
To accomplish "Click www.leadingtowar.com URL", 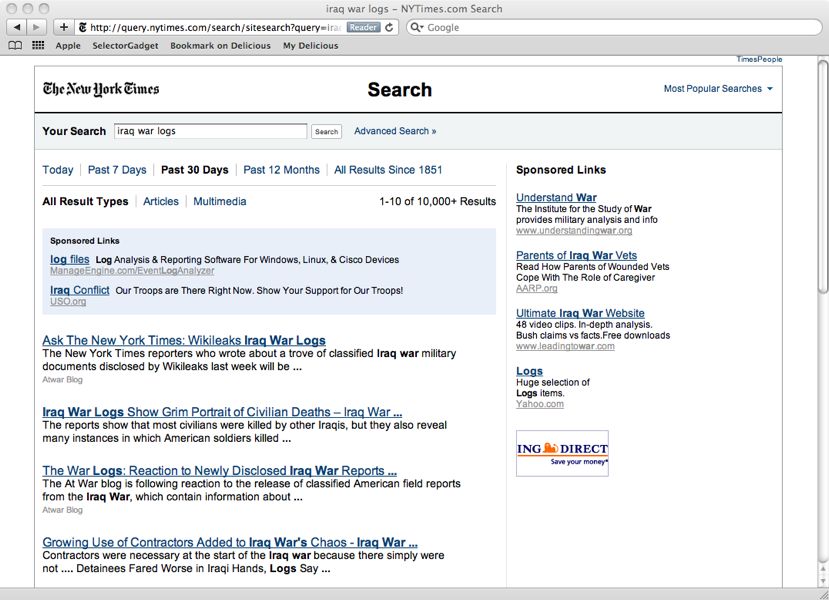I will 565,346.
